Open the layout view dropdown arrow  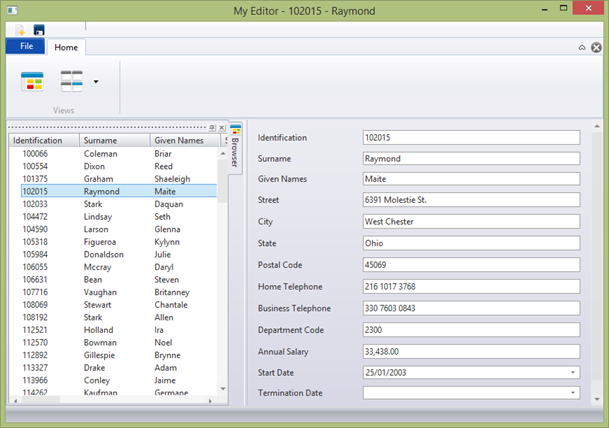(x=95, y=82)
